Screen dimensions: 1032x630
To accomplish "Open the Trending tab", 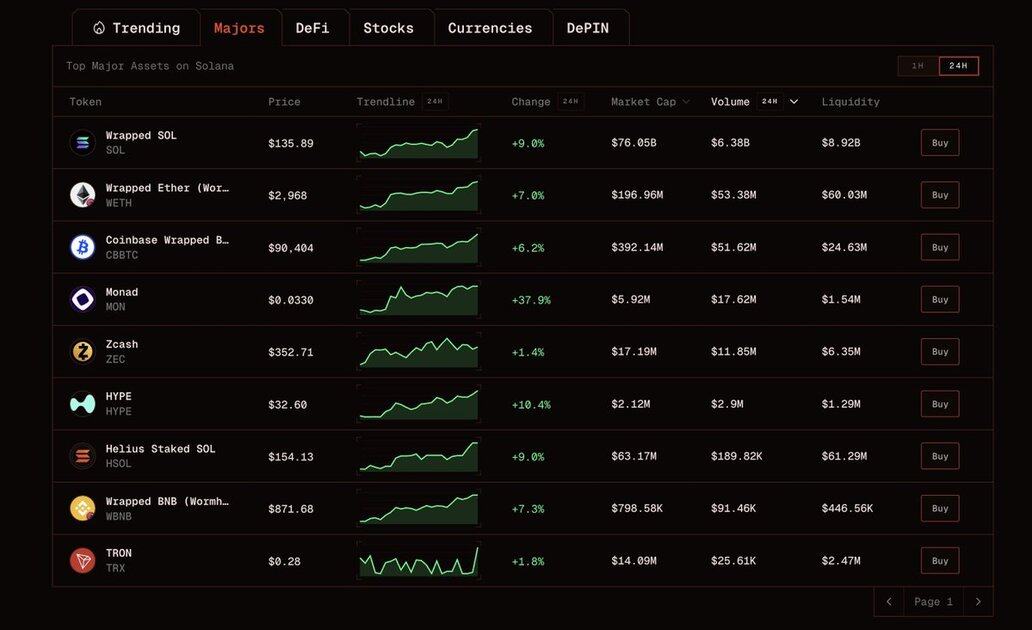I will (x=136, y=28).
